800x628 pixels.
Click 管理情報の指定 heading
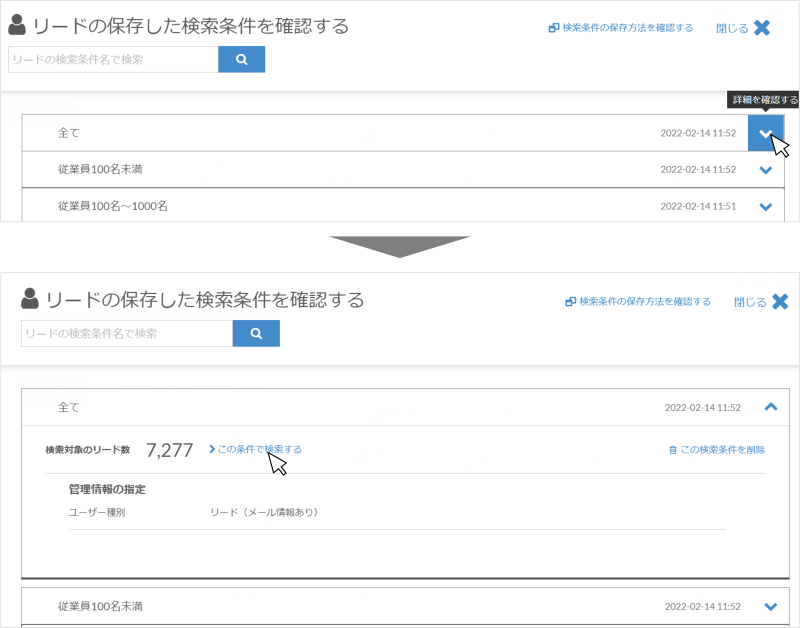[x=107, y=489]
